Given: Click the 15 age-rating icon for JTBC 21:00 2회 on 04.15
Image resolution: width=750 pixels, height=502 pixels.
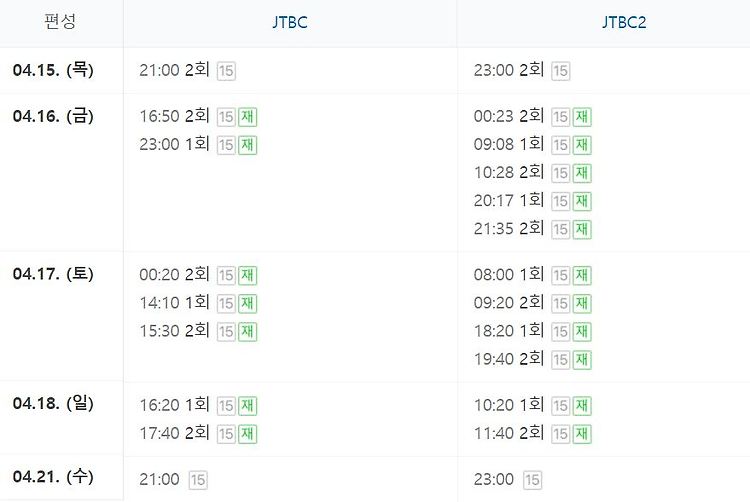Looking at the screenshot, I should (x=226, y=71).
